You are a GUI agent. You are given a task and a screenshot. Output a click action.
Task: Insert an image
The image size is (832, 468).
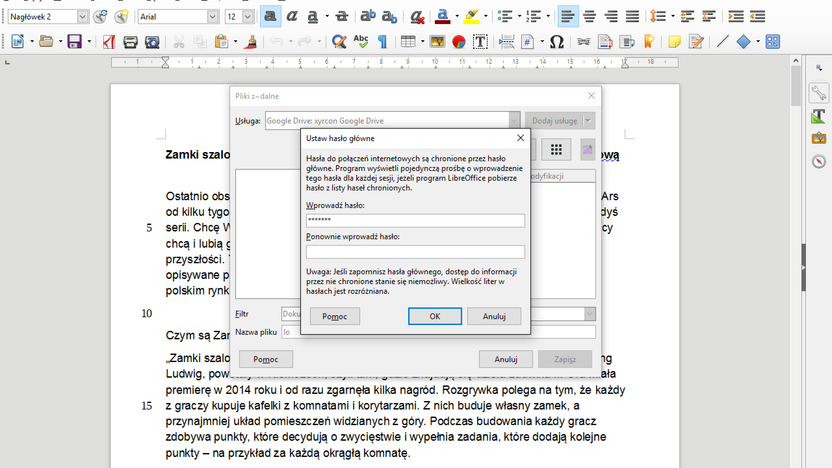point(437,41)
